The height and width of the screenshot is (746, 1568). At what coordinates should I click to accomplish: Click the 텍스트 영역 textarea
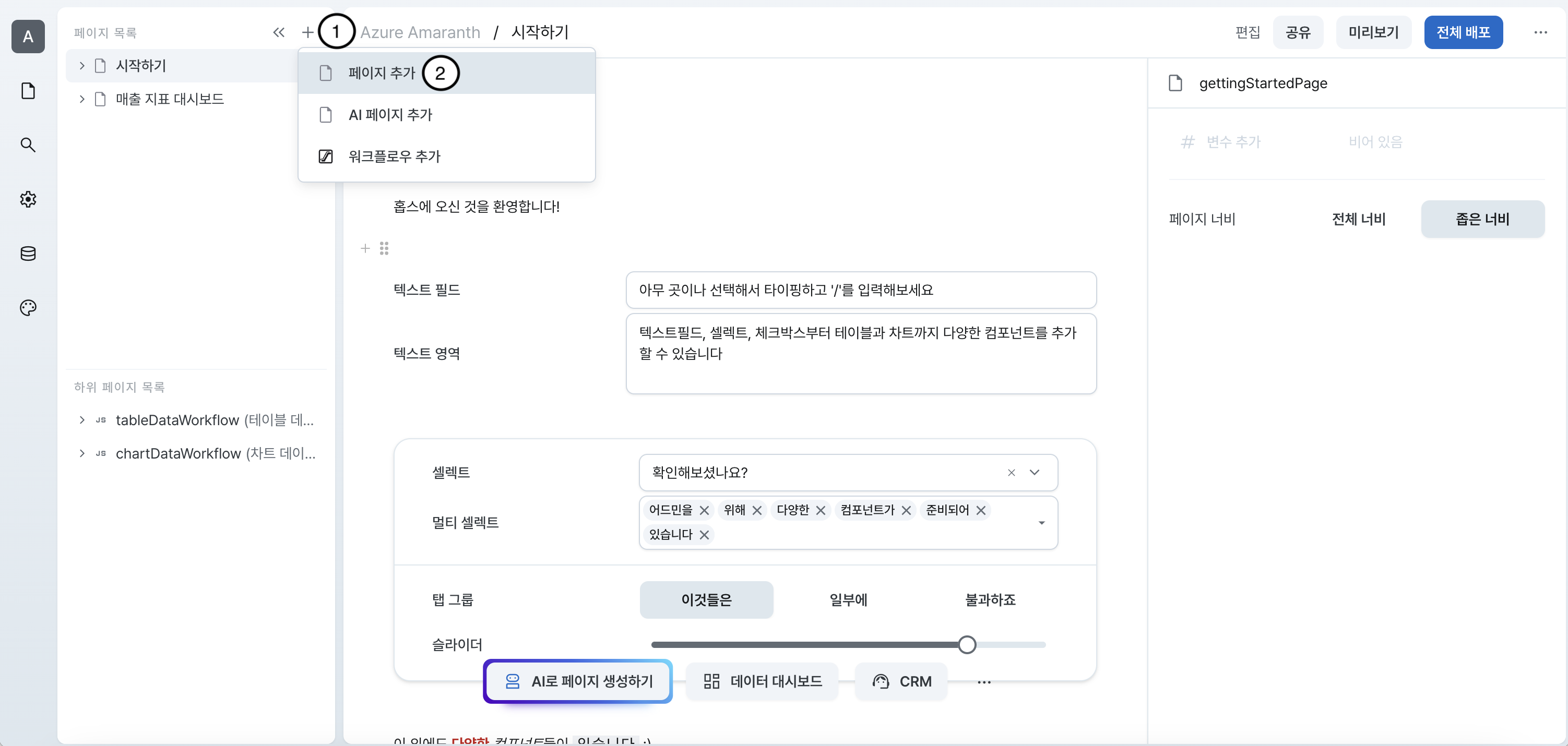point(861,354)
